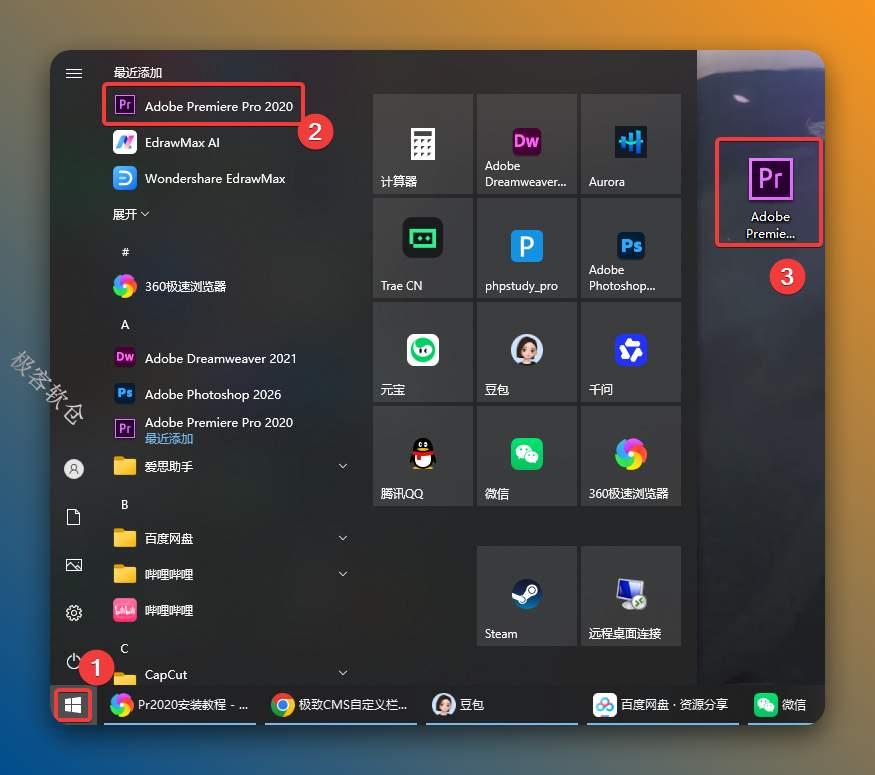Image resolution: width=875 pixels, height=775 pixels.
Task: Launch the 腾讯QQ tile
Action: tap(422, 456)
